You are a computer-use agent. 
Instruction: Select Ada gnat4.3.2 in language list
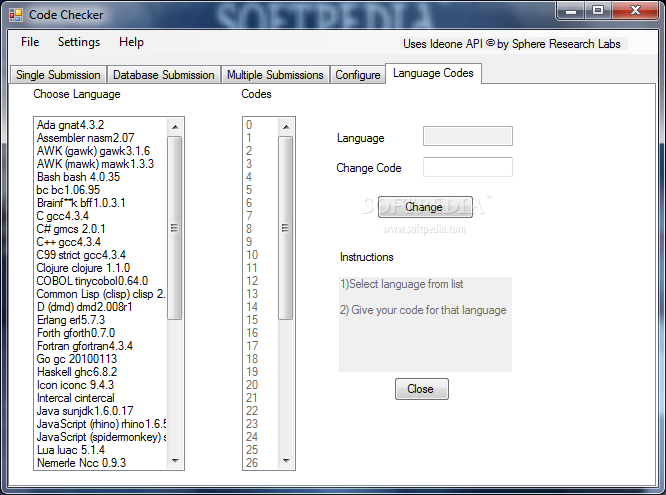point(101,125)
